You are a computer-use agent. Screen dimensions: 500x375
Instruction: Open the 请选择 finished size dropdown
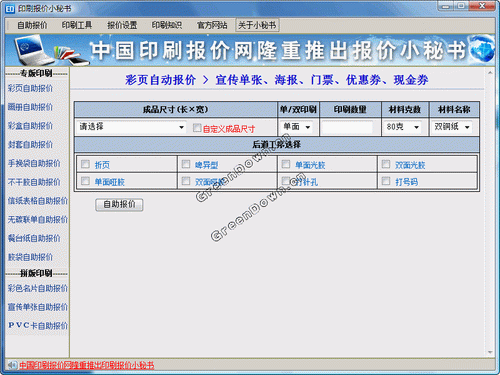click(131, 127)
